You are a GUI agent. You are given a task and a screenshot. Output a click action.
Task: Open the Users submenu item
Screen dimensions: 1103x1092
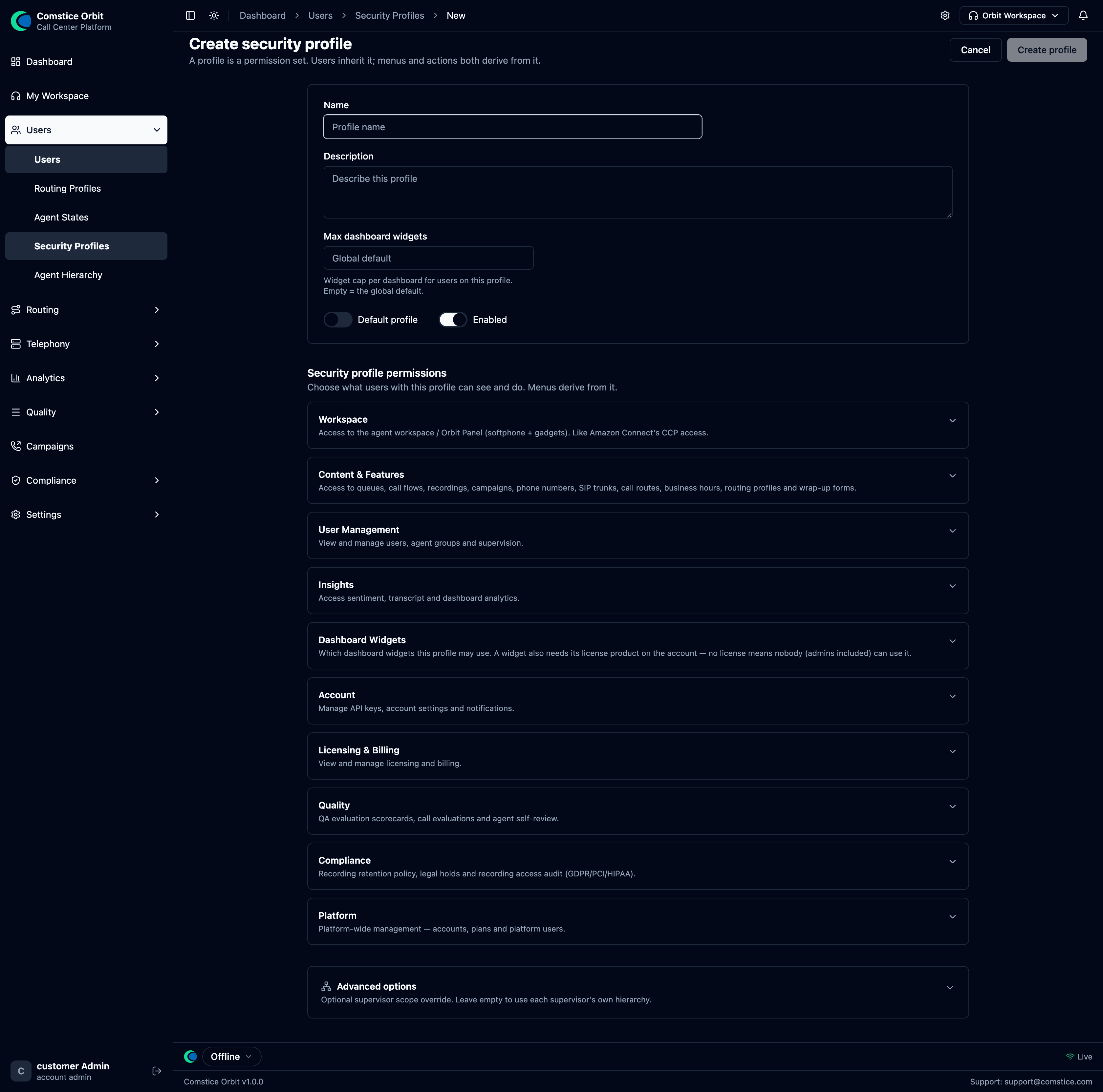(x=86, y=160)
